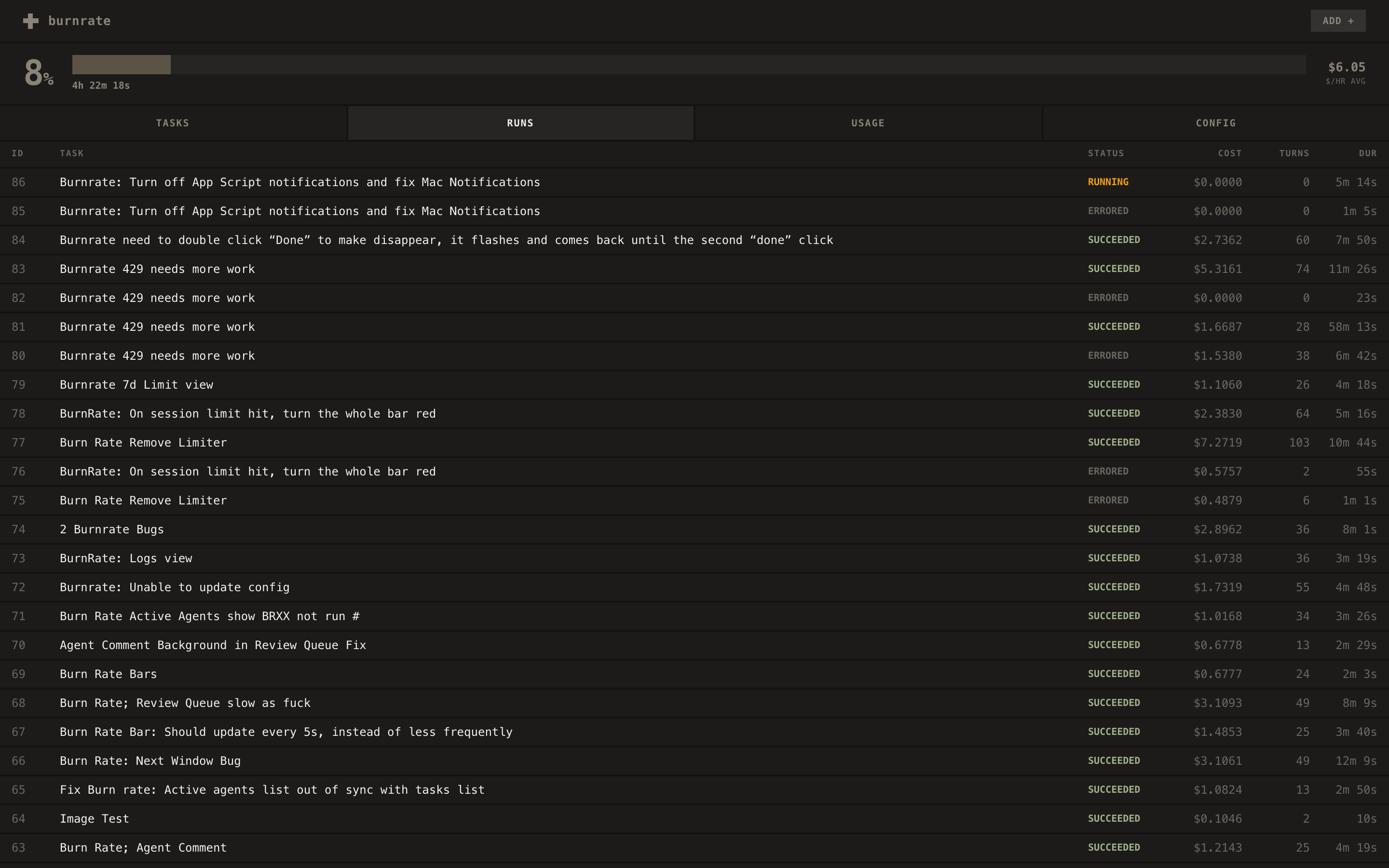Click duration 58m 13s on run 81
The height and width of the screenshot is (868, 1389).
click(1353, 326)
